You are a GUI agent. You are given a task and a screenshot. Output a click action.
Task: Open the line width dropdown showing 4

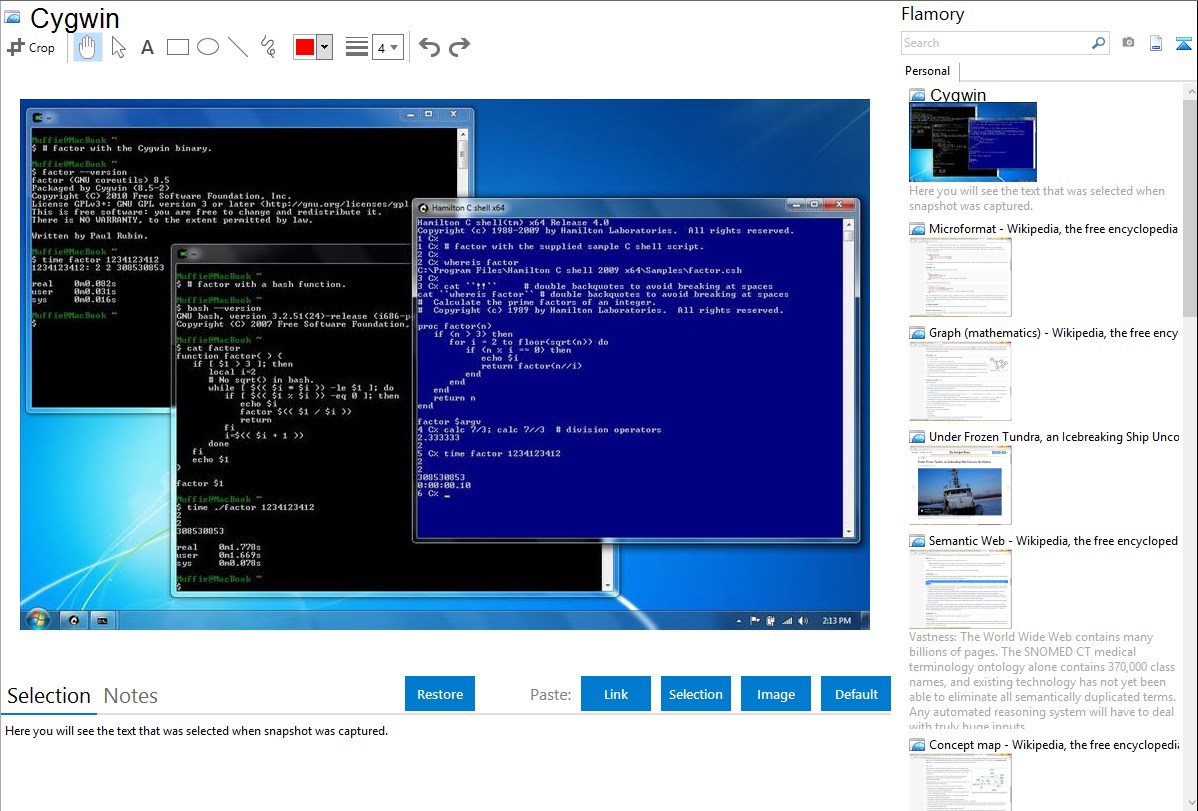387,47
